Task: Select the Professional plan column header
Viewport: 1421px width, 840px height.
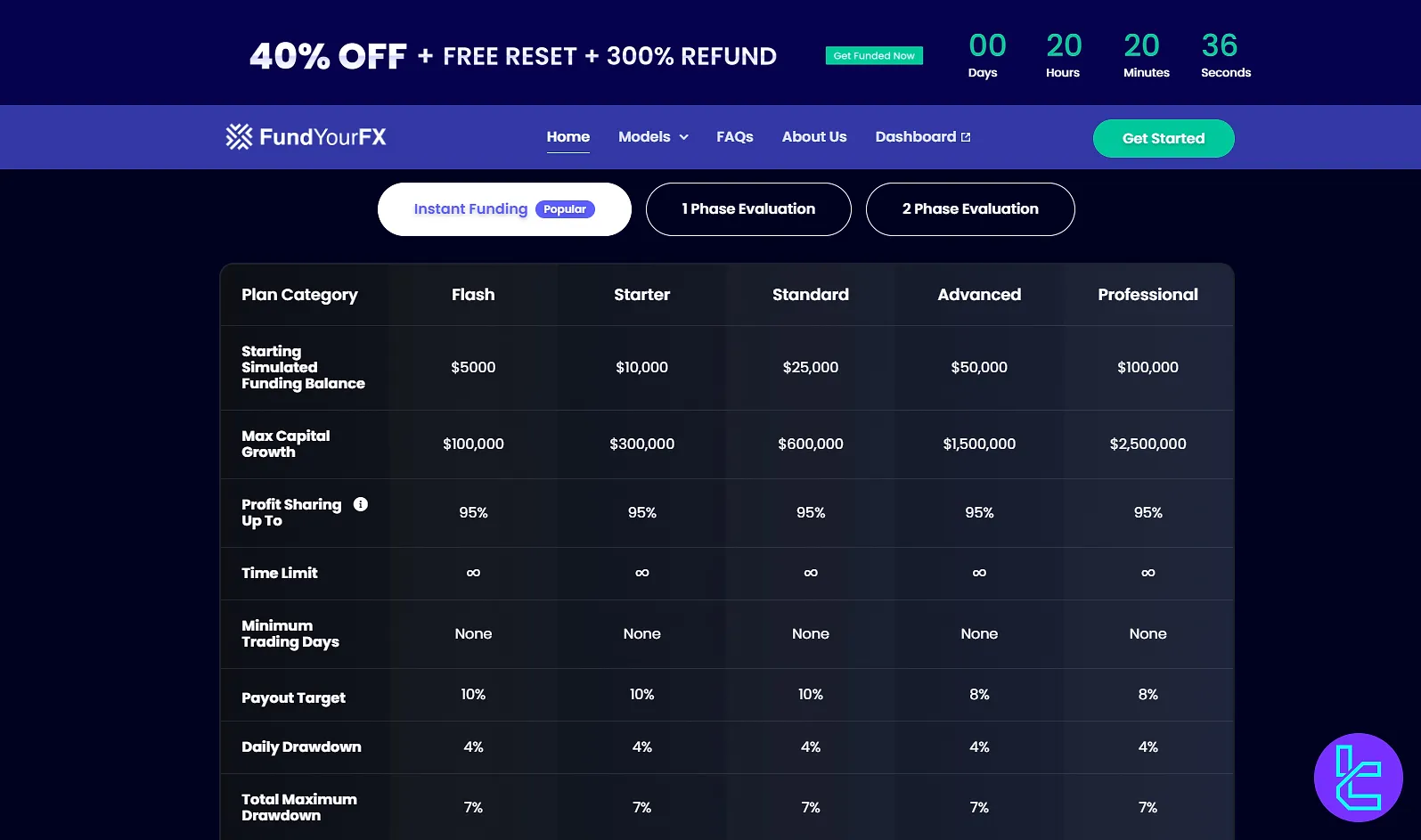Action: (x=1147, y=295)
